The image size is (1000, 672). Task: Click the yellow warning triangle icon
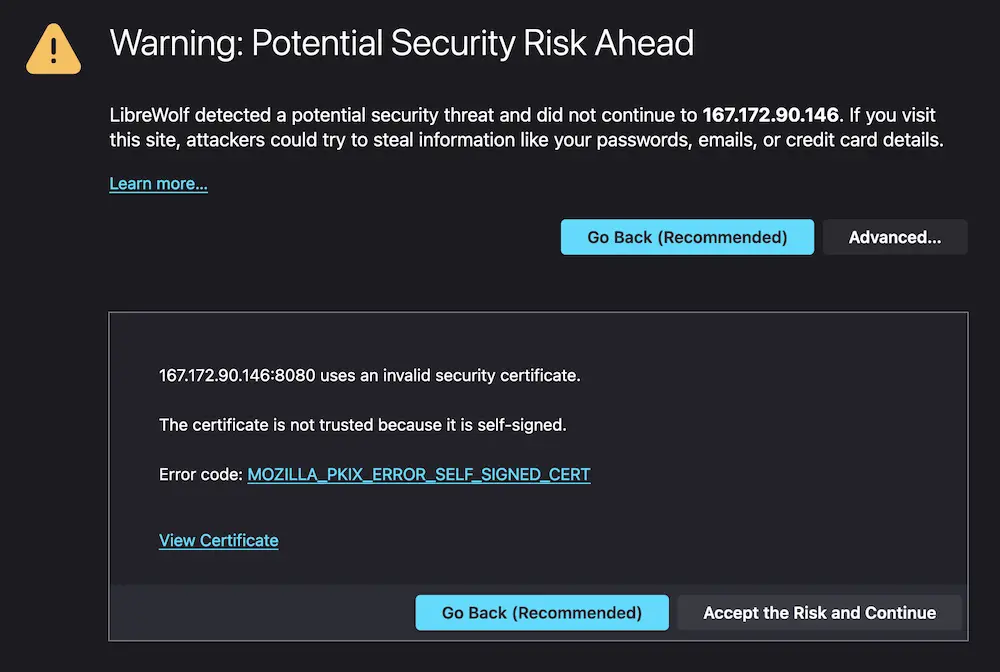(54, 48)
